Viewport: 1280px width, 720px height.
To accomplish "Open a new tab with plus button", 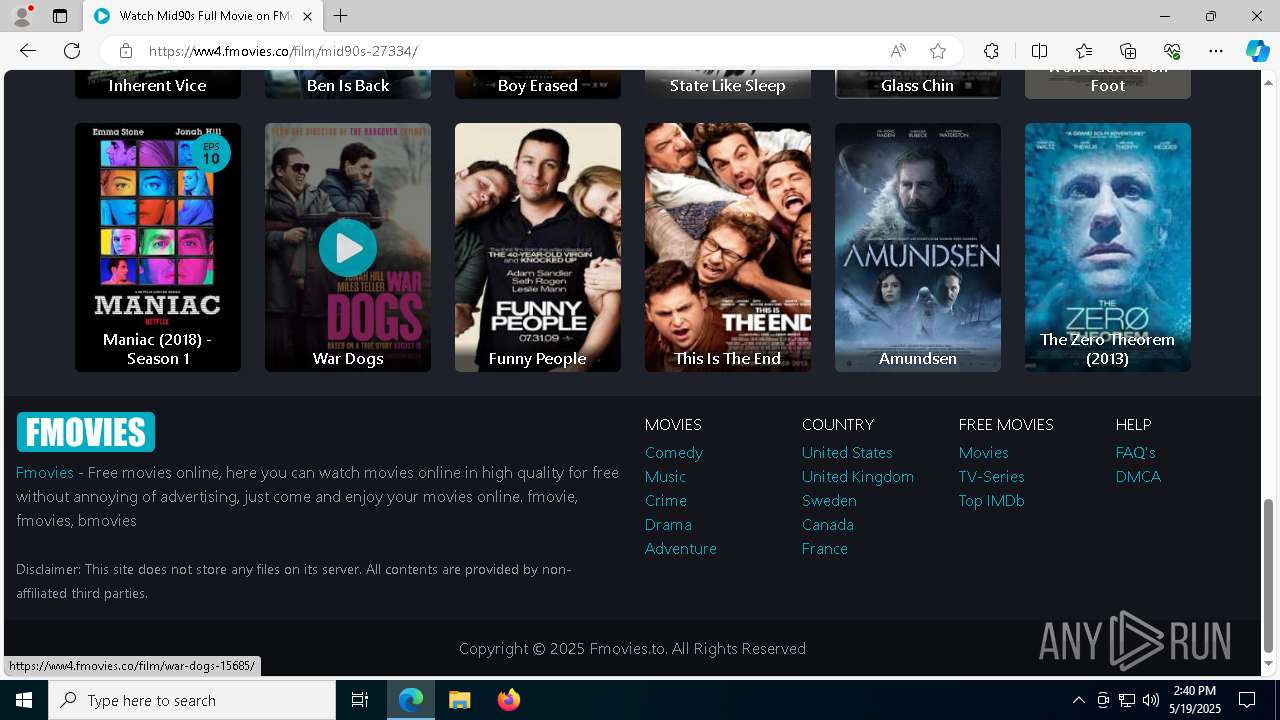I will pyautogui.click(x=341, y=16).
